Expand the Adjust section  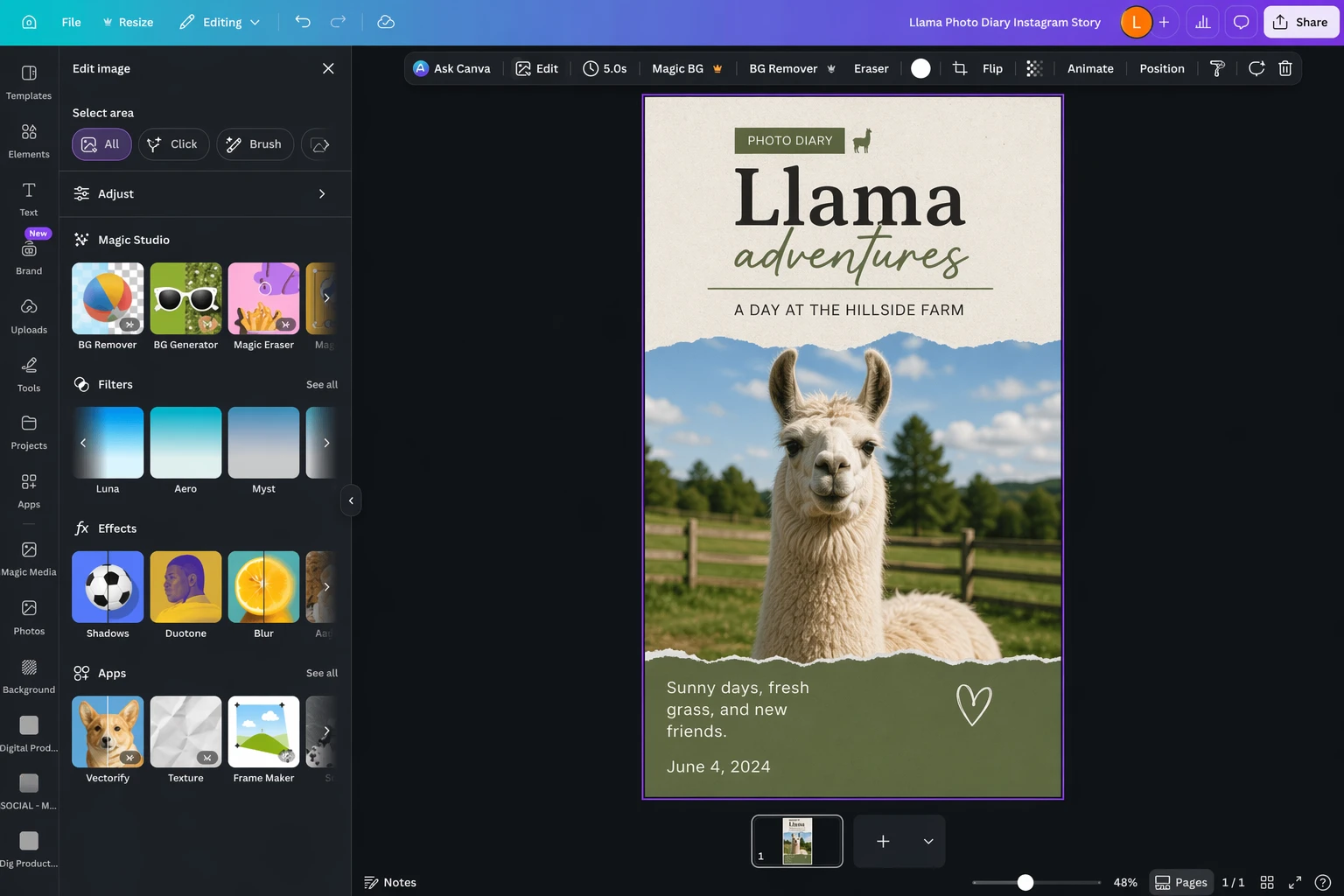(205, 193)
